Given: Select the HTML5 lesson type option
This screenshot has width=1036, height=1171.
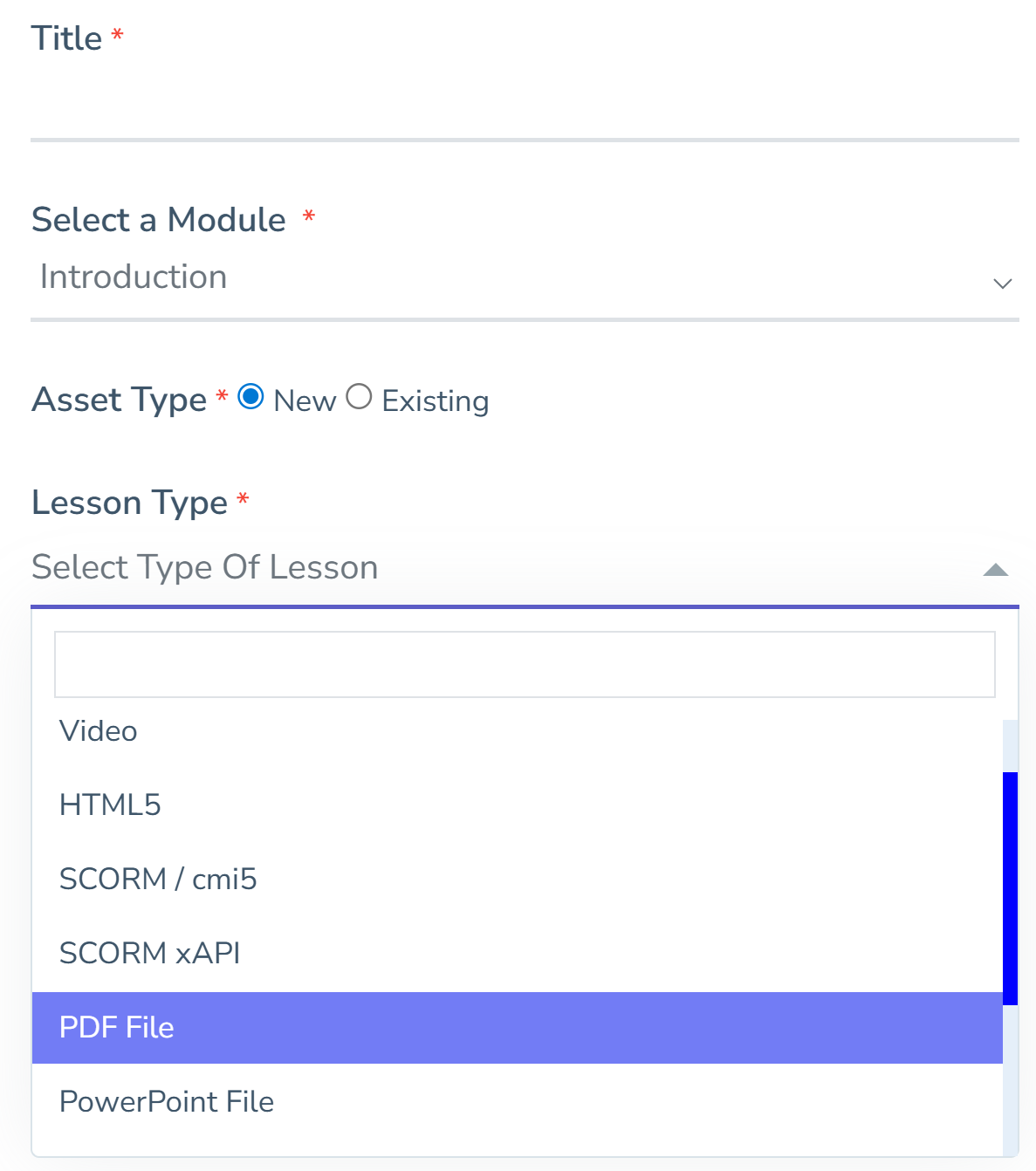Looking at the screenshot, I should [110, 805].
